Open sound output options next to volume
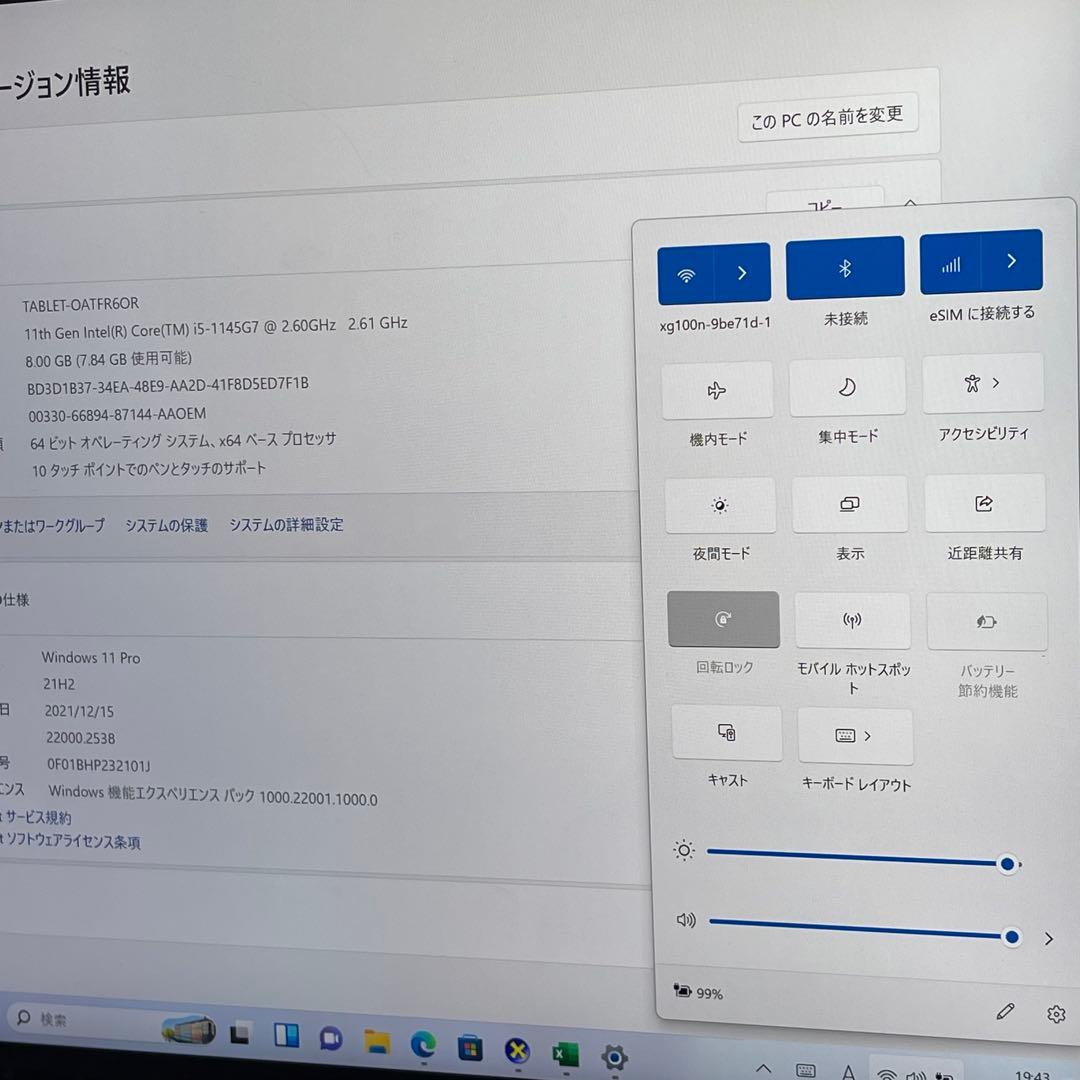1080x1080 pixels. point(1048,939)
